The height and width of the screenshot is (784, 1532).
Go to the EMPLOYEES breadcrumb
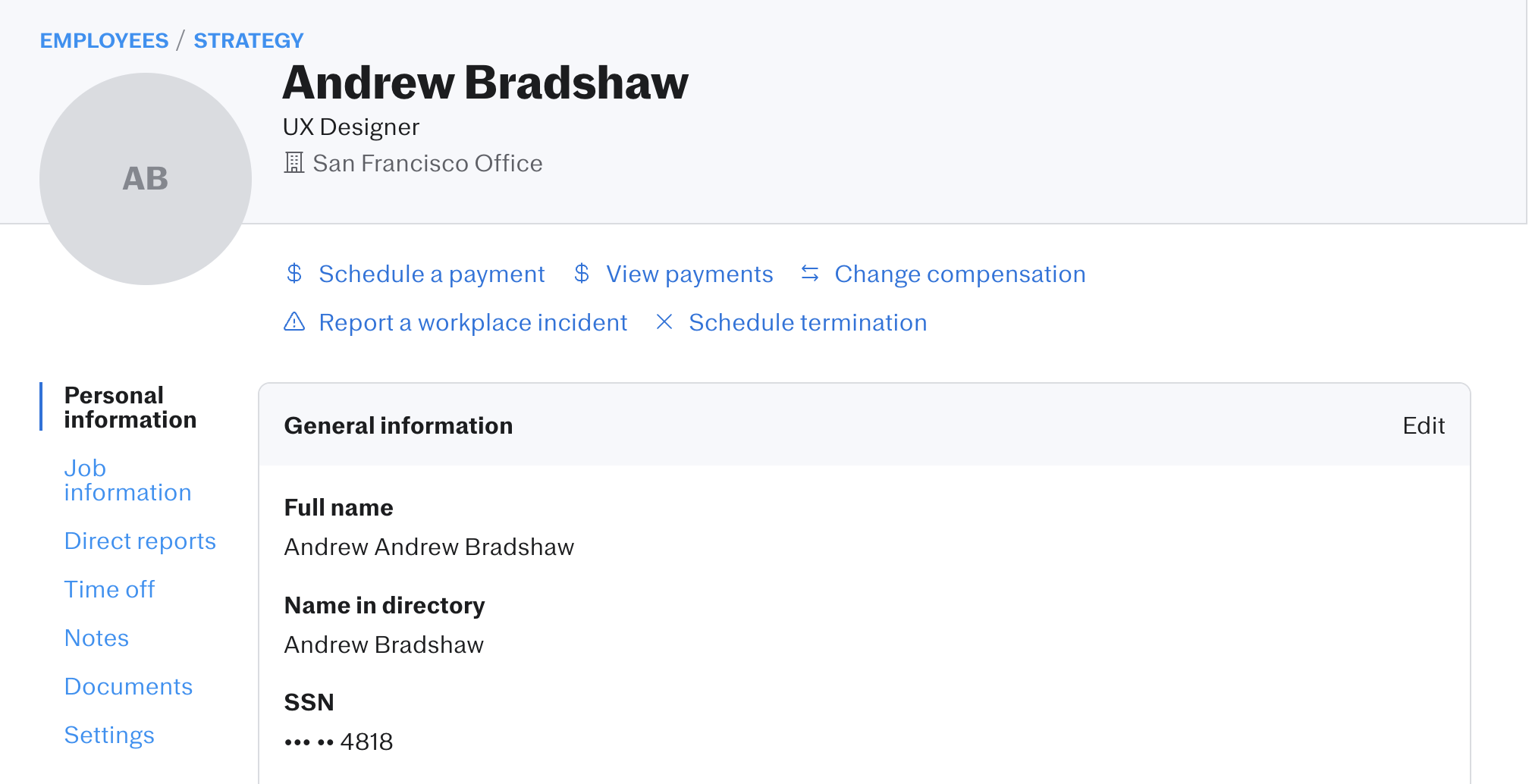[x=104, y=40]
